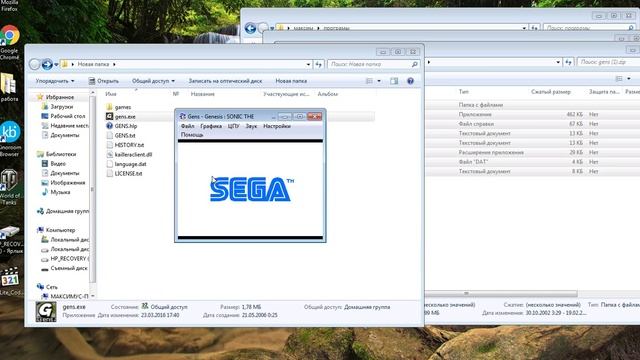Click the Открыть toolbar button

[x=104, y=81]
